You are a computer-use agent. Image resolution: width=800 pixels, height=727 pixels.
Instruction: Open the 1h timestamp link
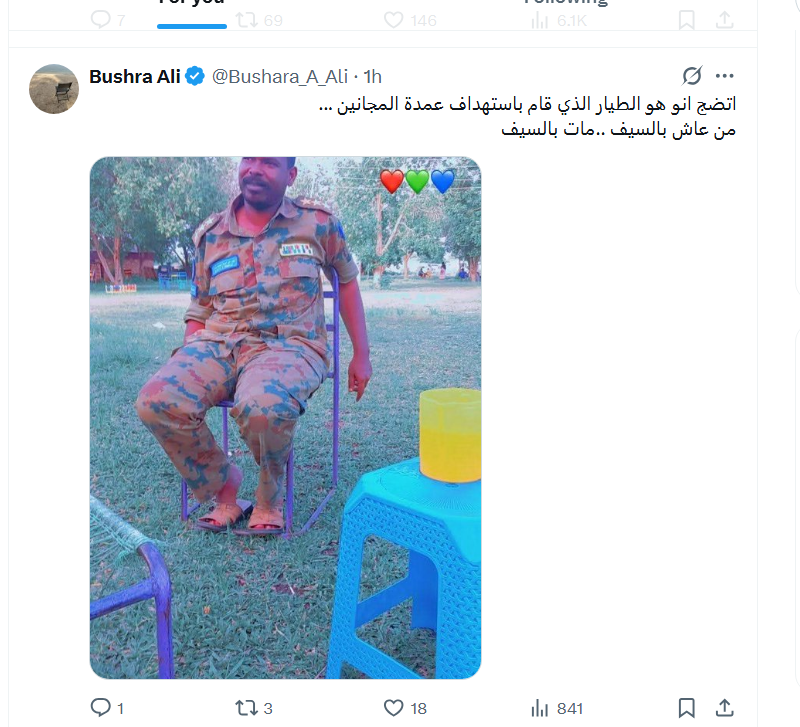pos(372,77)
